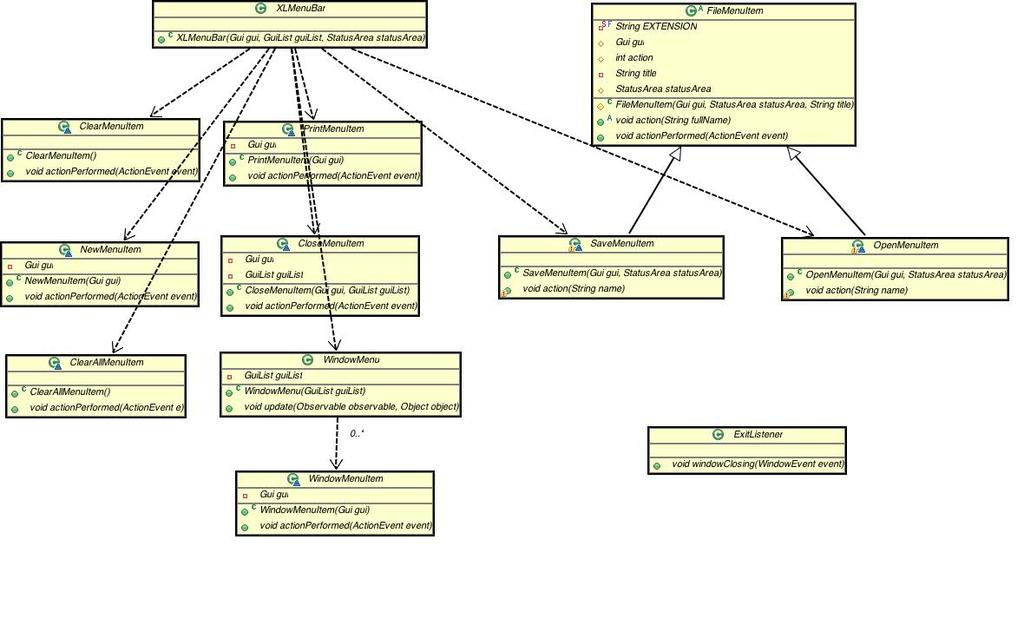This screenshot has height=625, width=1024.
Task: Click 'void action(String fullName)' method text
Action: tap(673, 120)
